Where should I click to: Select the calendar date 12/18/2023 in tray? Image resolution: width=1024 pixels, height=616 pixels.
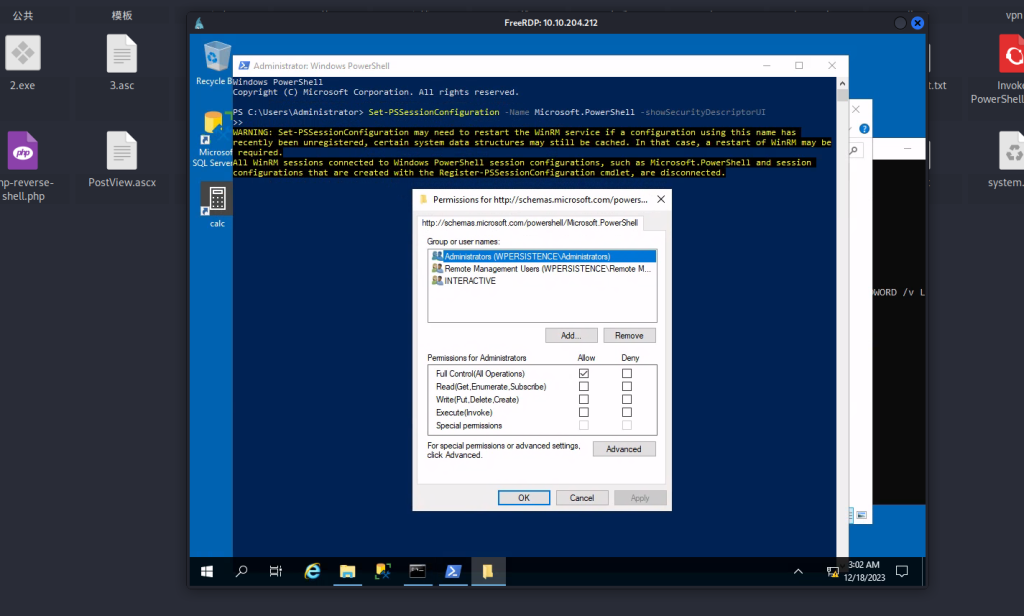864,577
